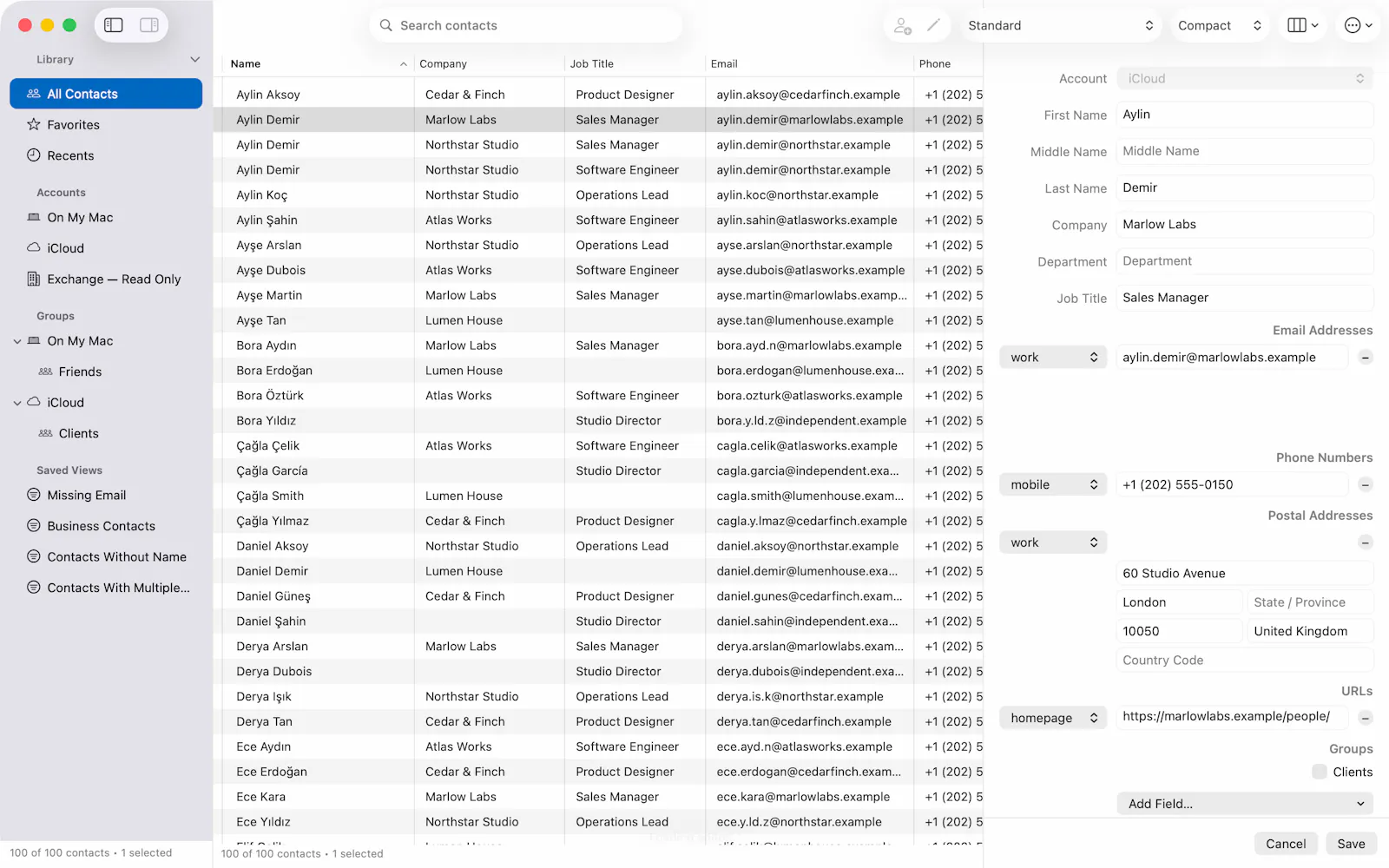Sort by the Name column header
This screenshot has width=1389, height=868.
coord(317,64)
